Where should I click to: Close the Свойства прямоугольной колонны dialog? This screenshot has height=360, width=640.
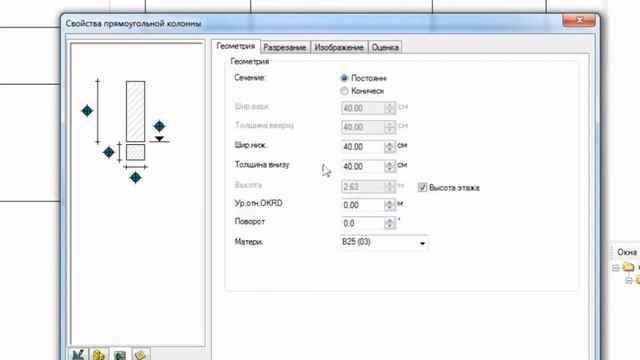579,20
